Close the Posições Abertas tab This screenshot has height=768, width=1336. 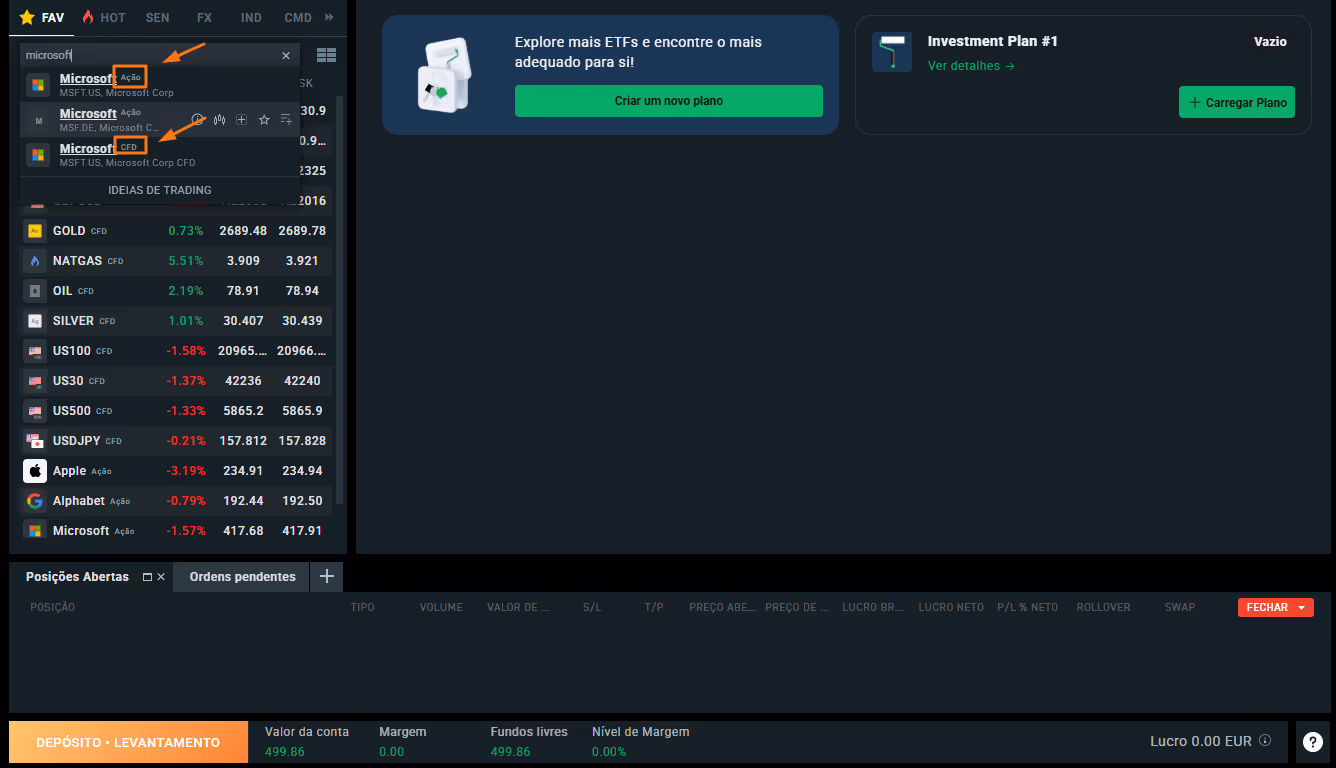click(x=161, y=577)
